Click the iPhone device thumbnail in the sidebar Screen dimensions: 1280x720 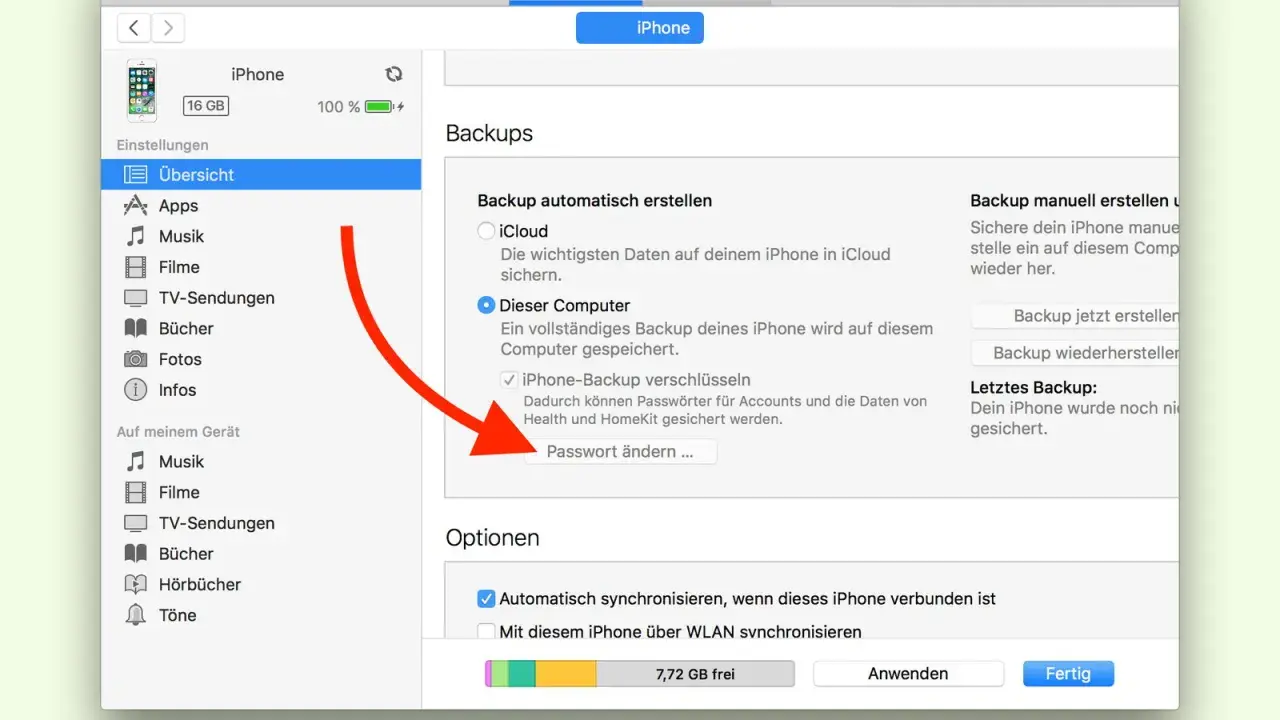click(x=141, y=91)
